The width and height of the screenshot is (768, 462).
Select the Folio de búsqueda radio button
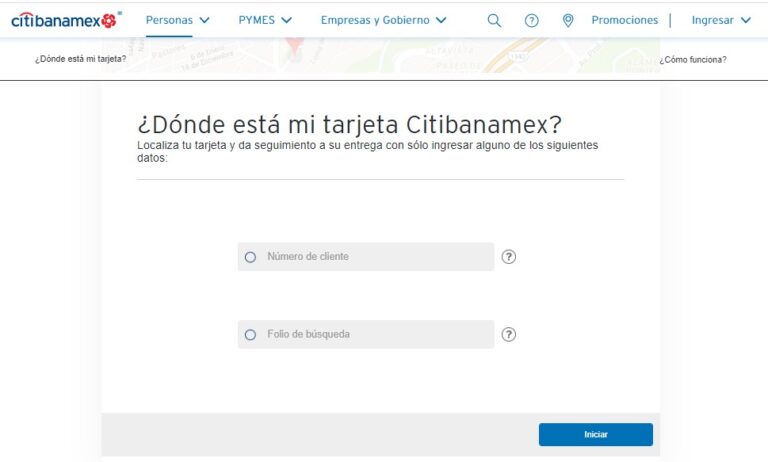[x=250, y=335]
